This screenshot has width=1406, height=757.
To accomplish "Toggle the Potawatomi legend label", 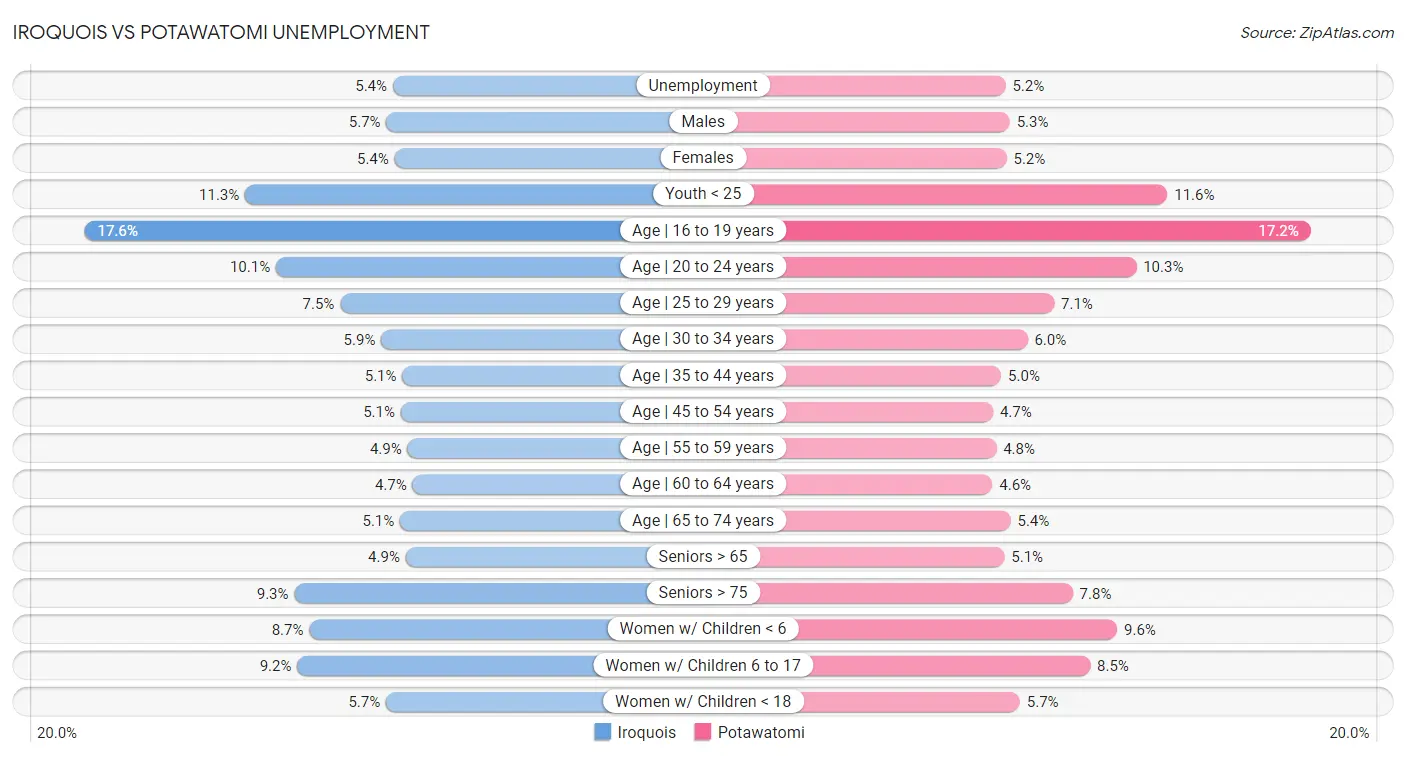I will click(761, 732).
